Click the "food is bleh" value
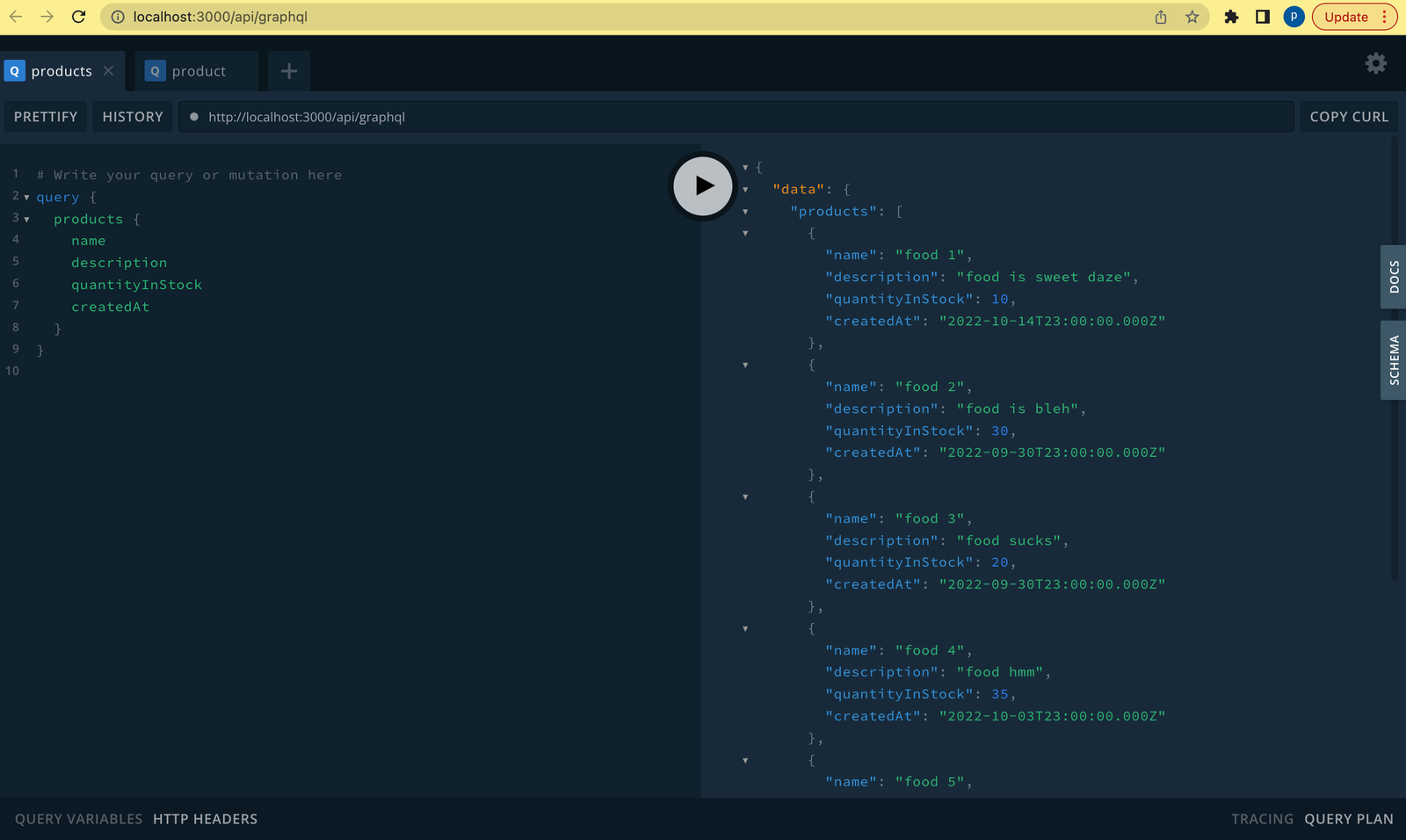The image size is (1406, 840). [x=1017, y=409]
